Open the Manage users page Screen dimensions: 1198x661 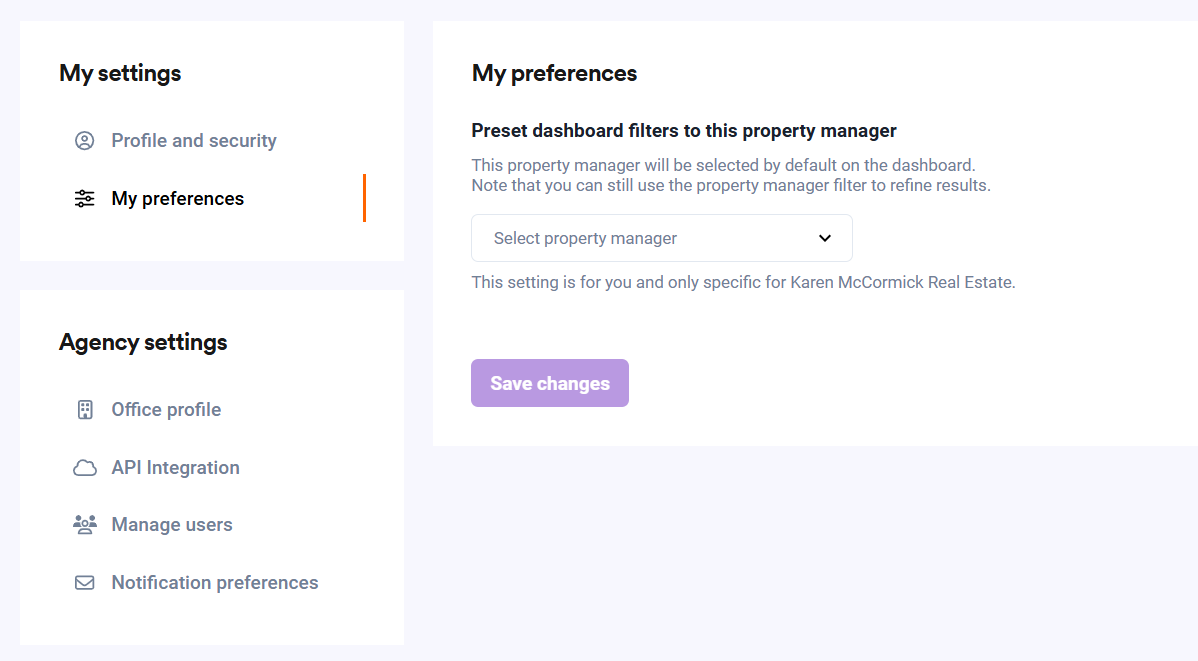tap(172, 524)
